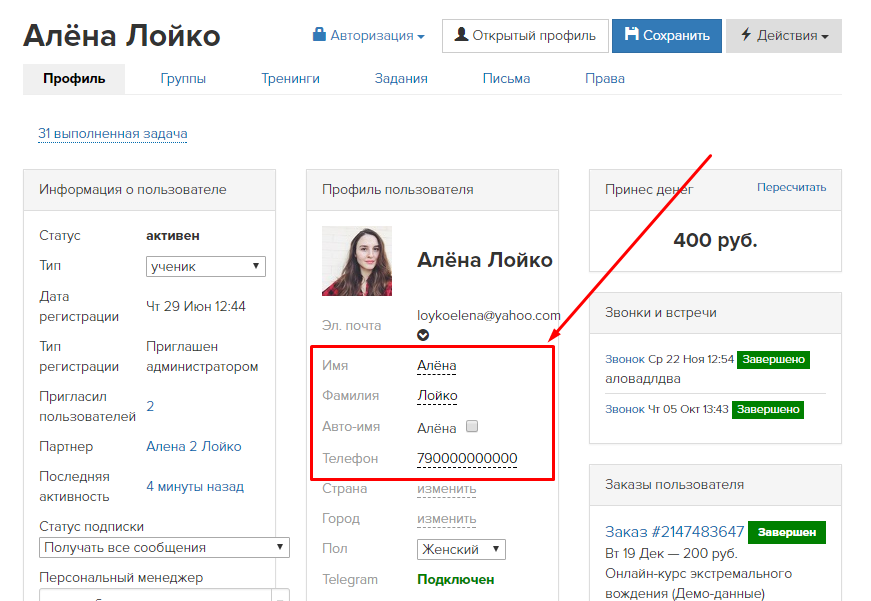
Task: Click изменить next to Страна
Action: (x=447, y=489)
